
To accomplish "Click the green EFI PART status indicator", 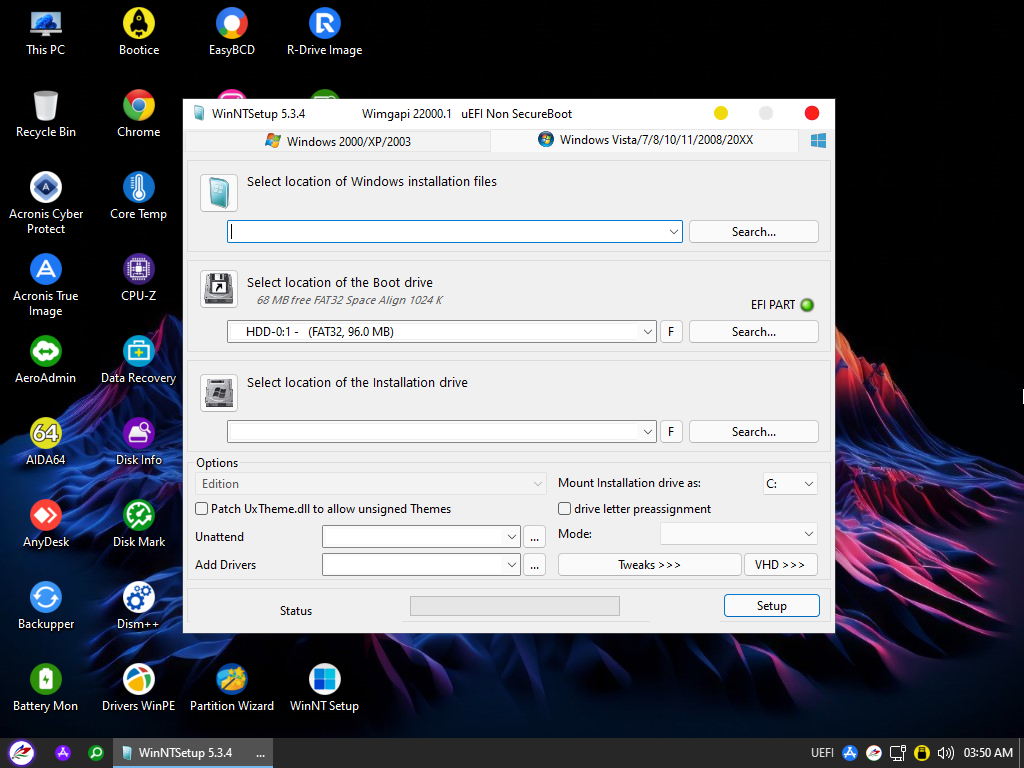I will coord(807,305).
